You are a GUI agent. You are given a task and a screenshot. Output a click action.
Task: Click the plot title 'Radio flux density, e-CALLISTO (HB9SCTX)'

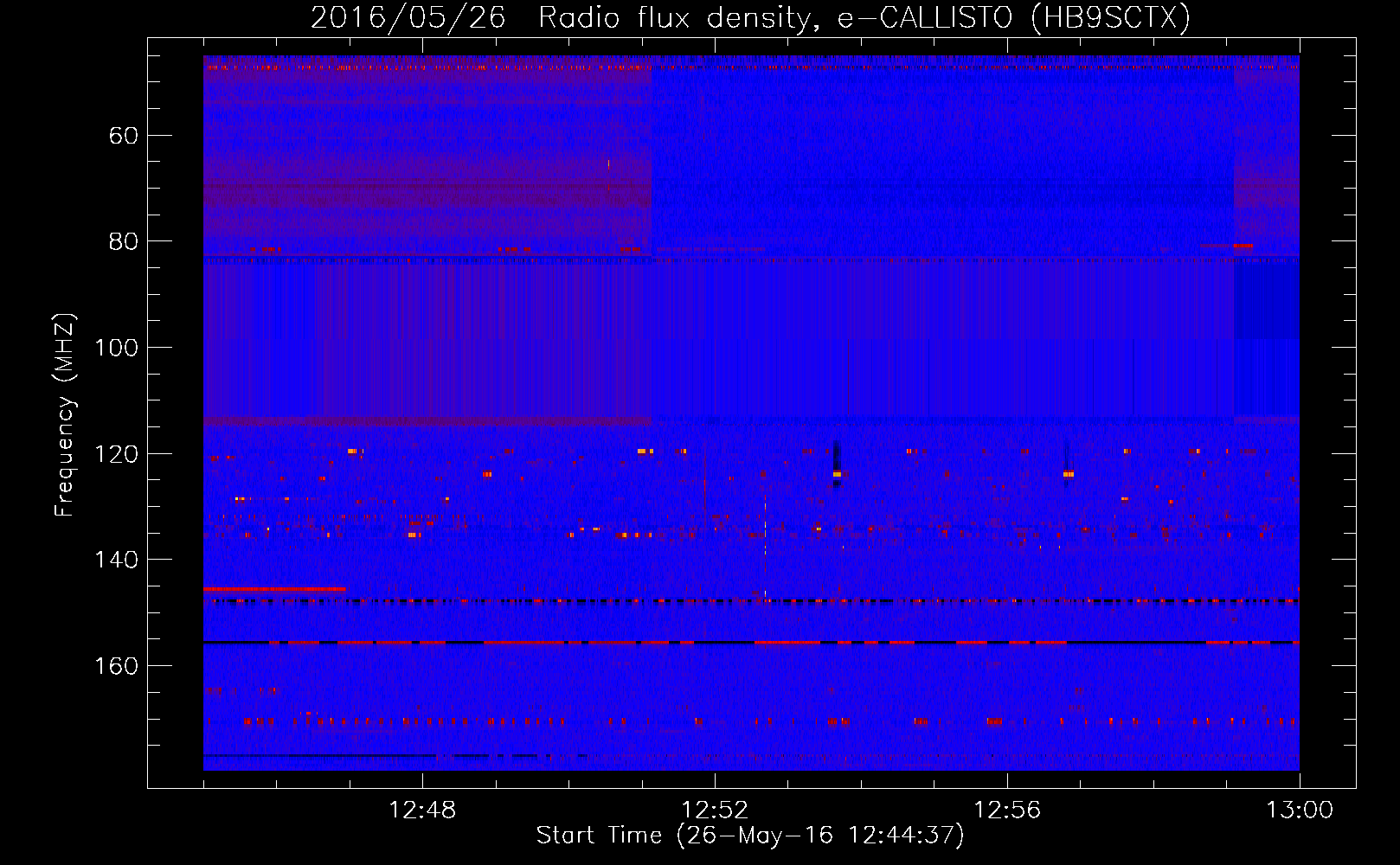click(x=864, y=17)
